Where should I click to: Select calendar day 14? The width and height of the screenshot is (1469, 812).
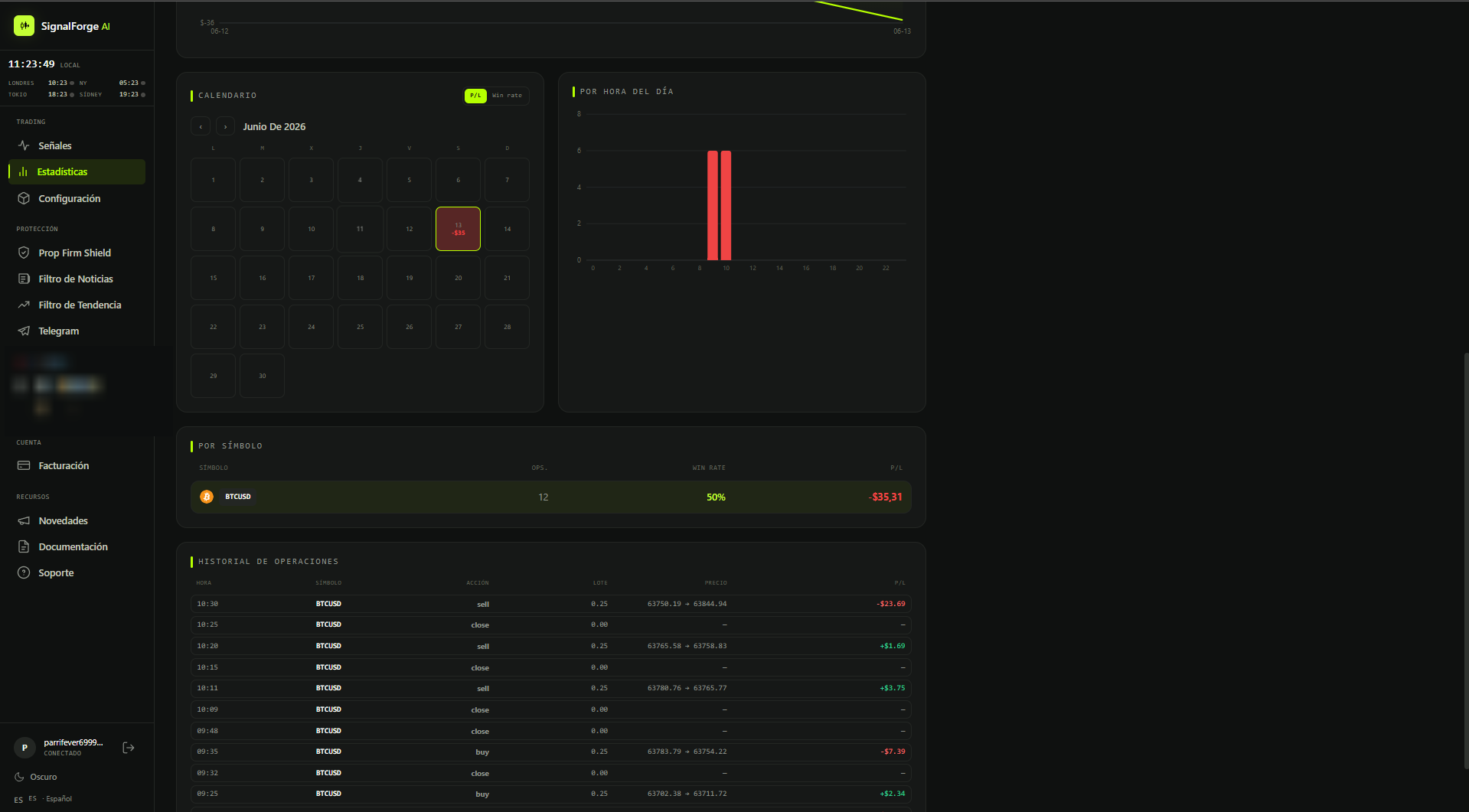[x=507, y=229]
